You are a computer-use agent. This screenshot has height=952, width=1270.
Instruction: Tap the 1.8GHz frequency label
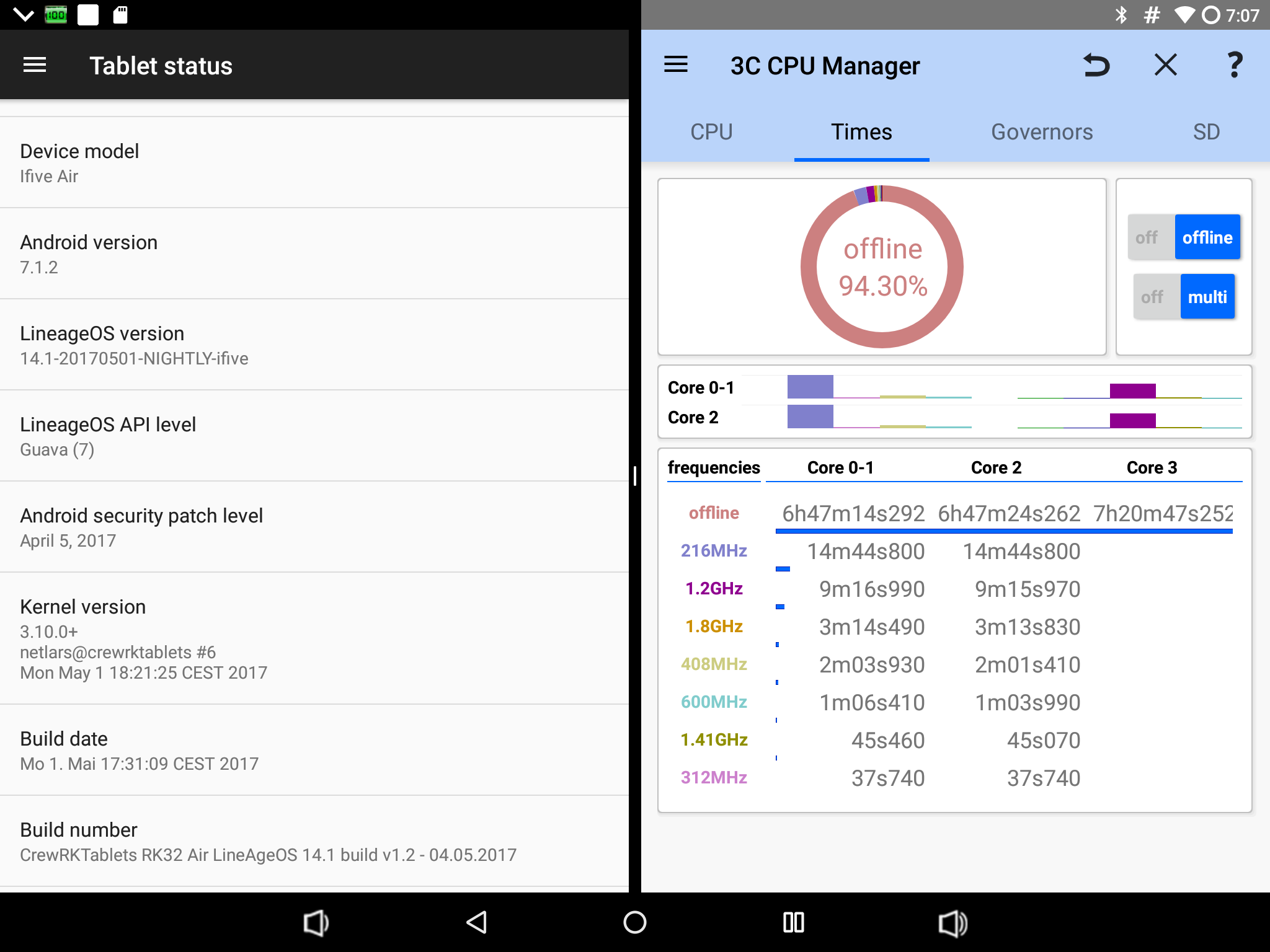[714, 627]
